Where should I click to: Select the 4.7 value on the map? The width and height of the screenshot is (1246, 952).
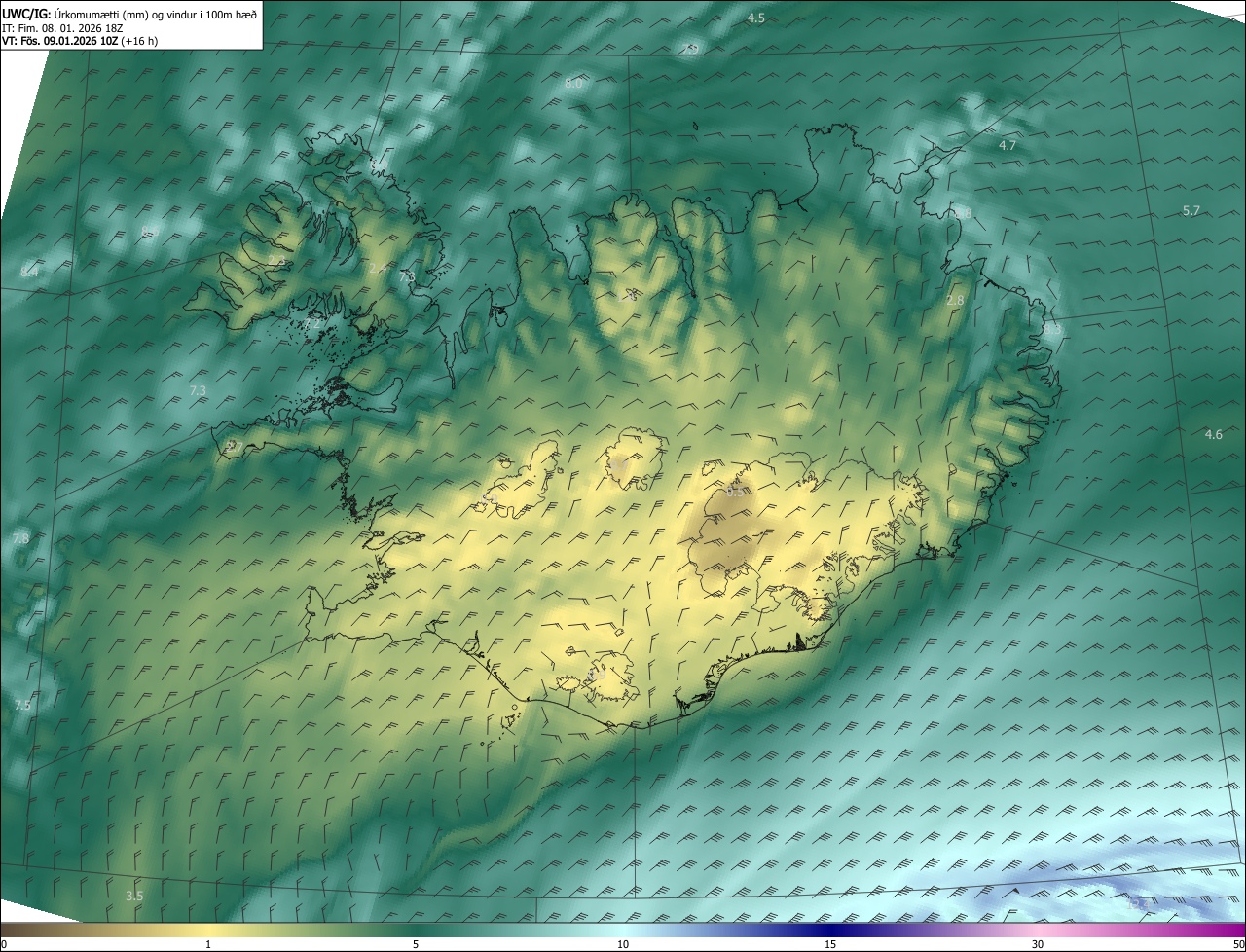pos(1008,146)
